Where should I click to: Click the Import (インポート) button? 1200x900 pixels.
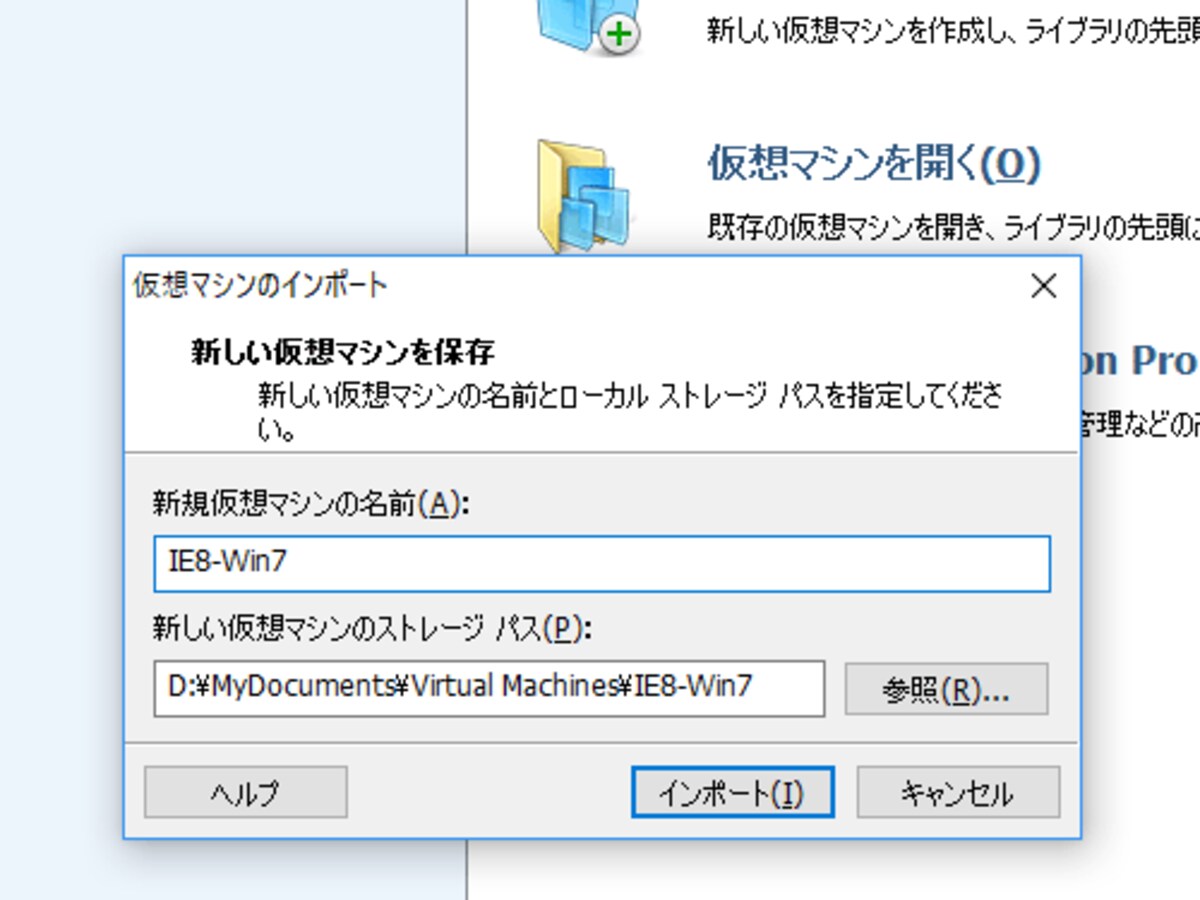732,793
